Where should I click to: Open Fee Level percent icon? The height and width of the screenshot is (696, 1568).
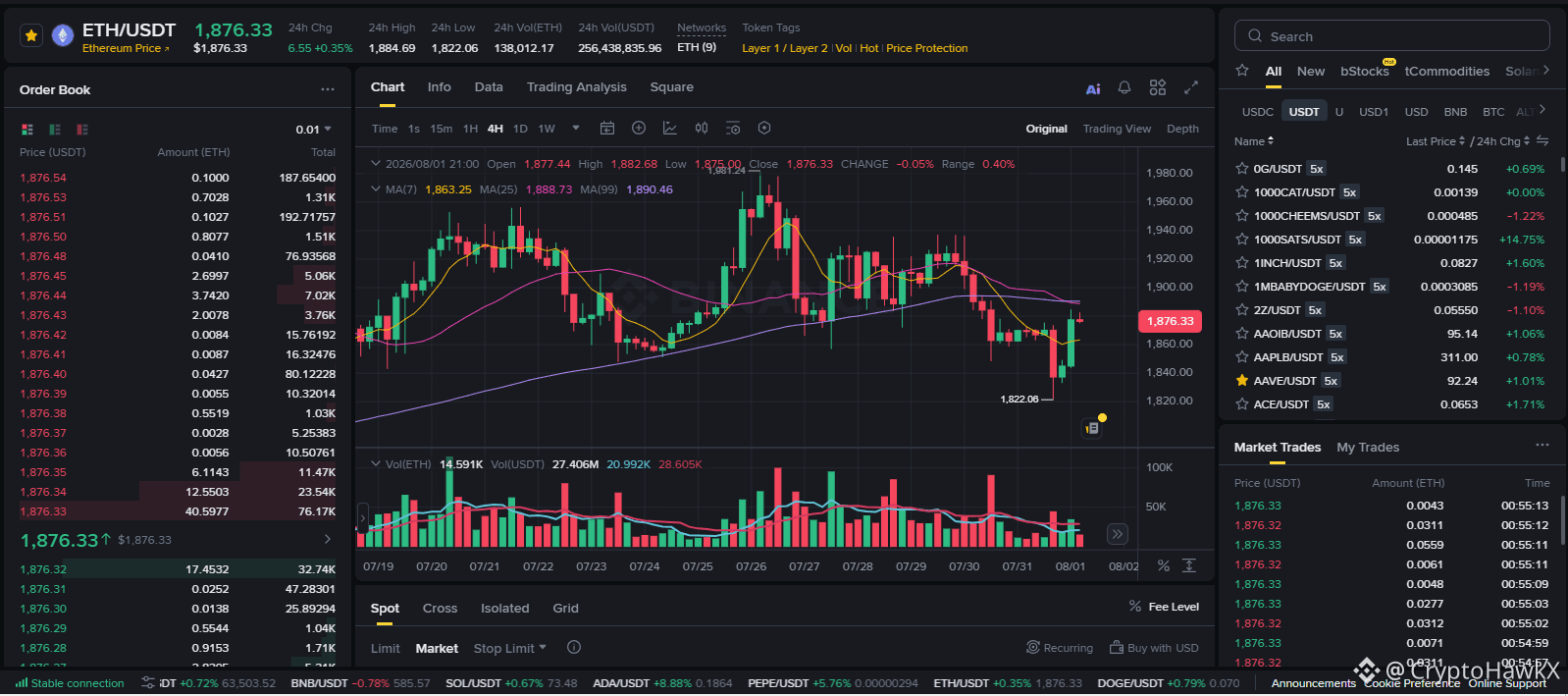coord(1135,607)
